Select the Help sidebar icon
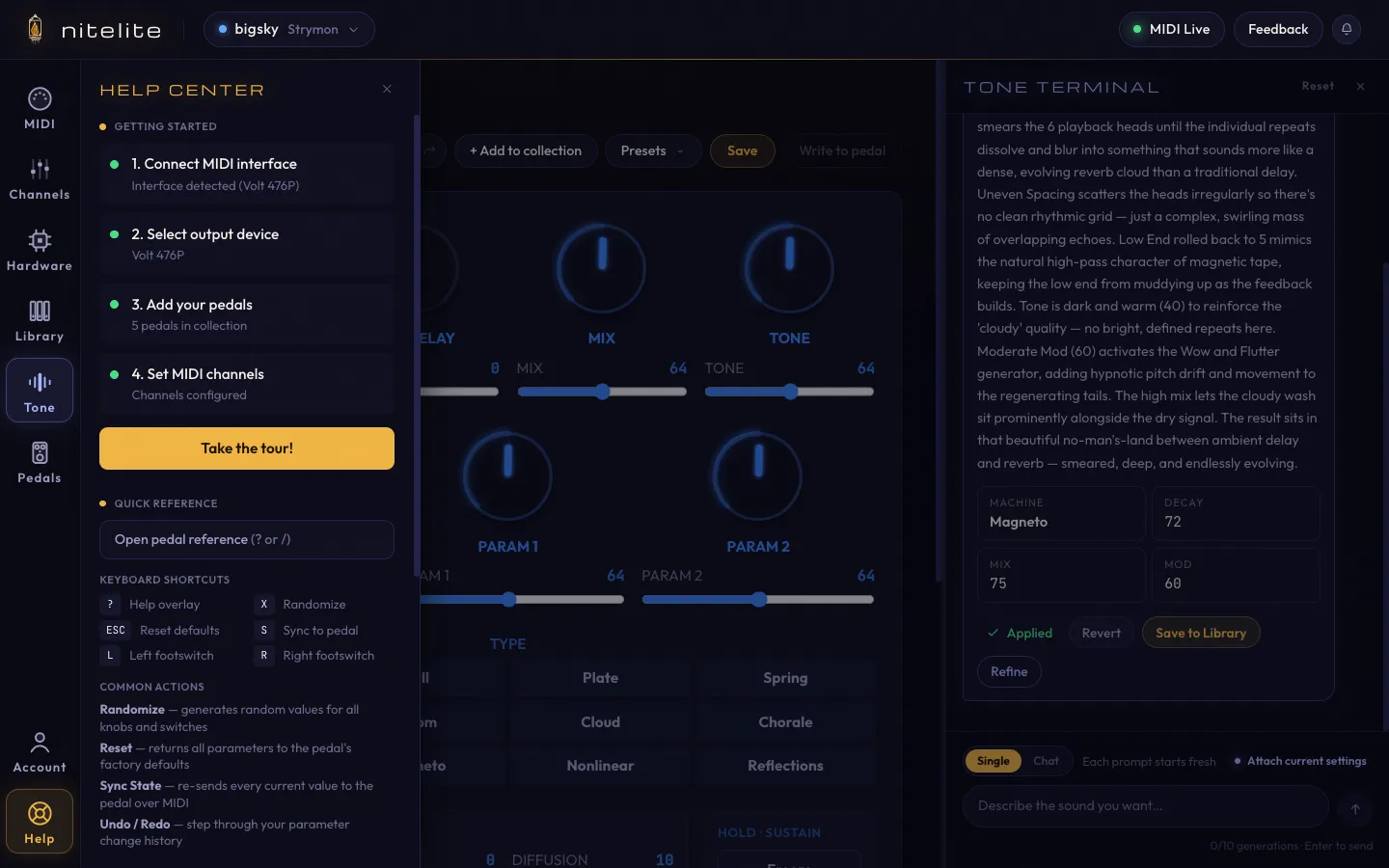This screenshot has height=868, width=1389. click(40, 822)
